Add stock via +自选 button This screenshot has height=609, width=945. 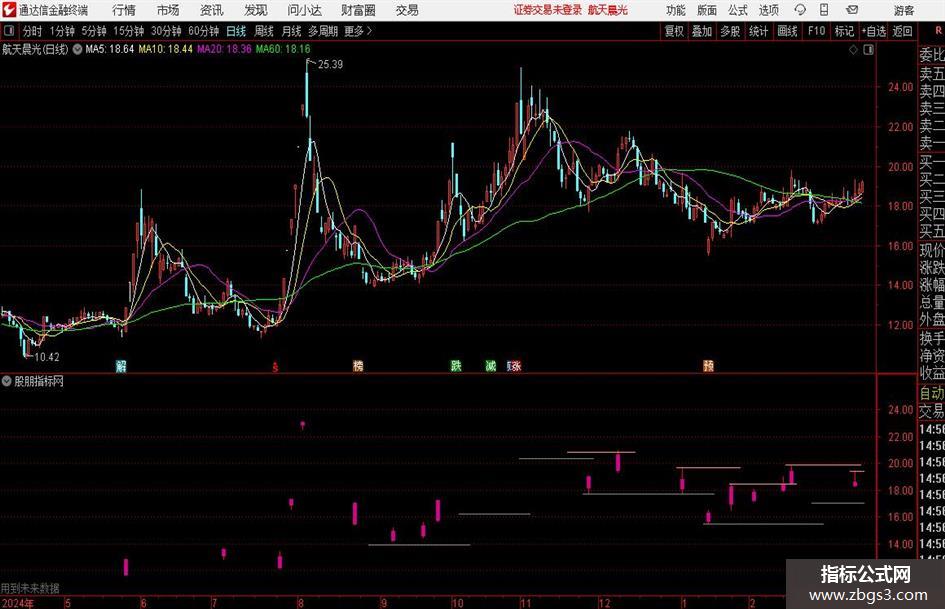(874, 31)
